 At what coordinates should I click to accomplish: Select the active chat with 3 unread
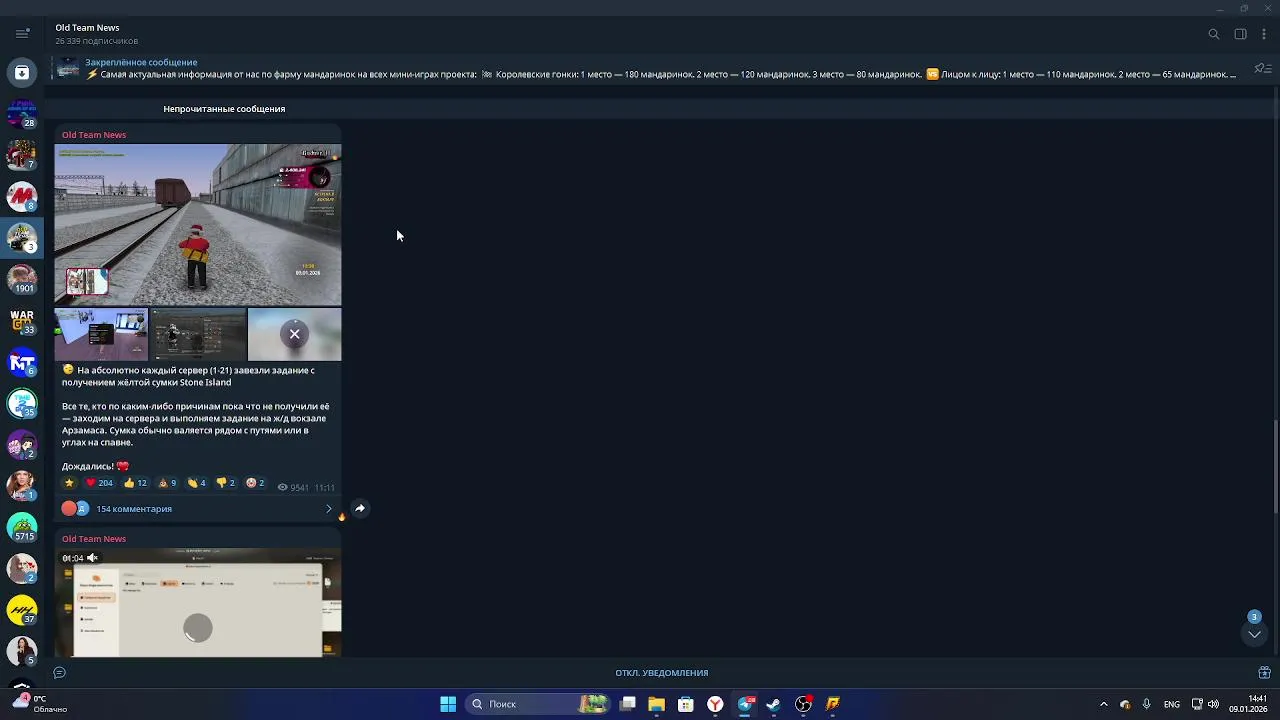click(x=22, y=238)
